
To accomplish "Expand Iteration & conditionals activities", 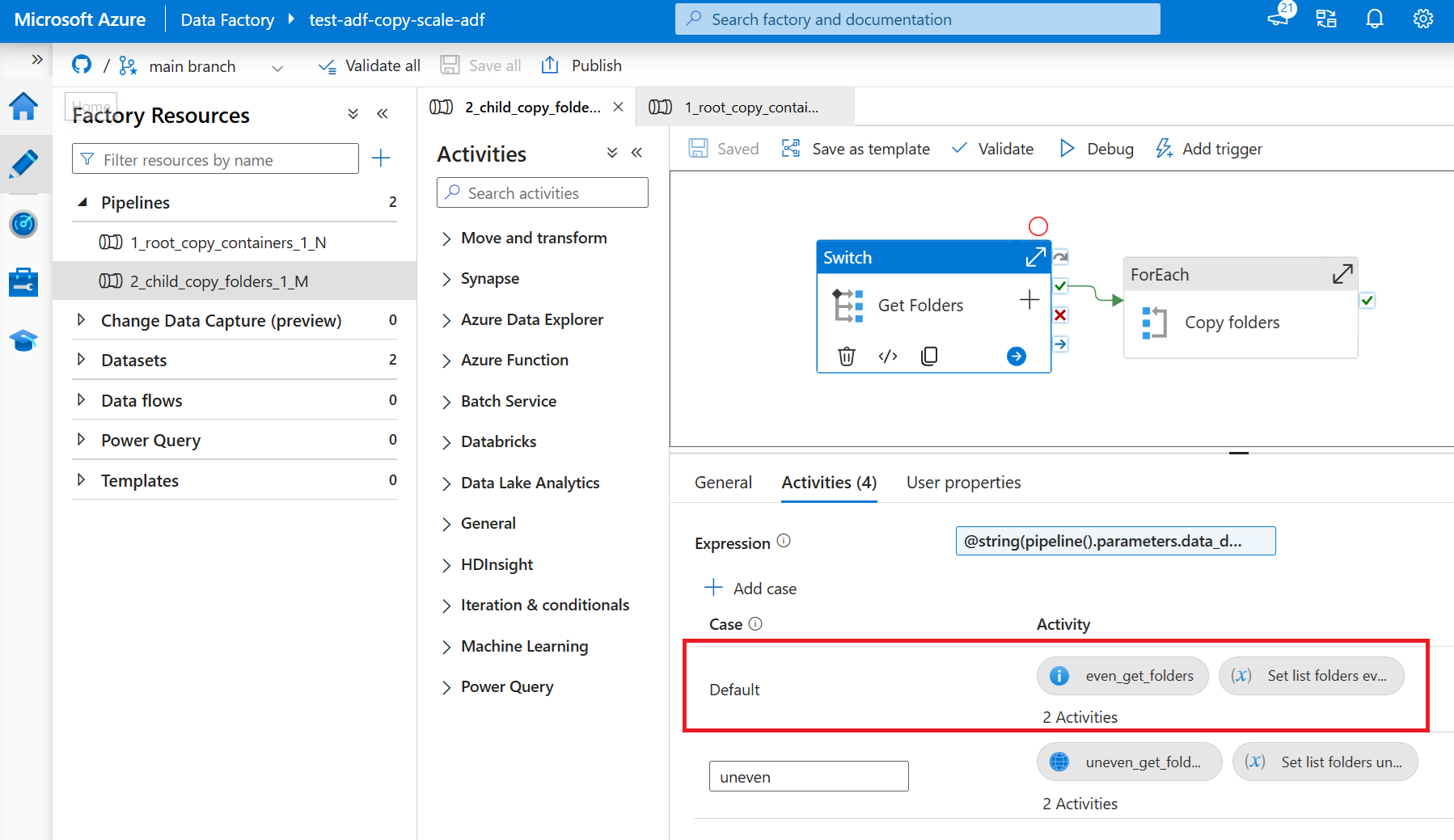I will tap(446, 606).
